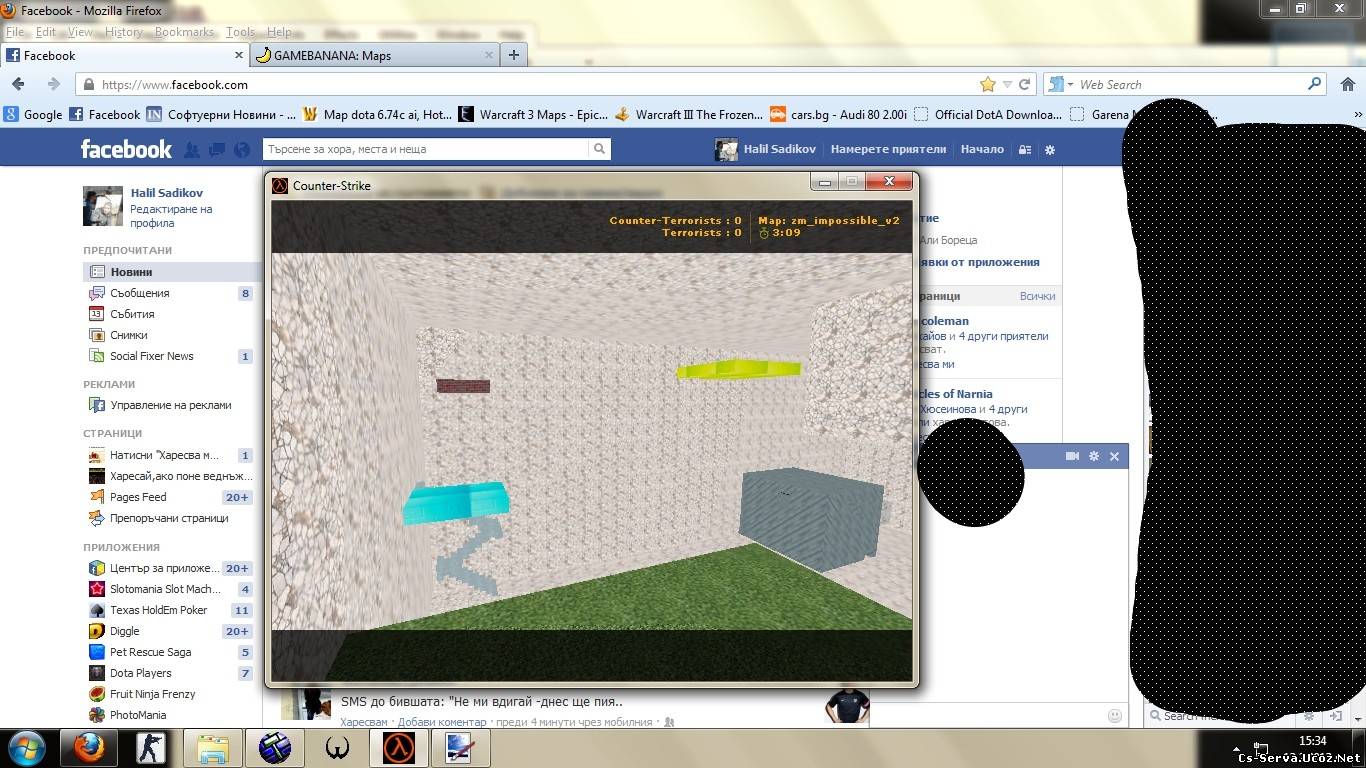This screenshot has width=1366, height=768.
Task: Click Halil Sadikov name in header
Action: click(779, 149)
